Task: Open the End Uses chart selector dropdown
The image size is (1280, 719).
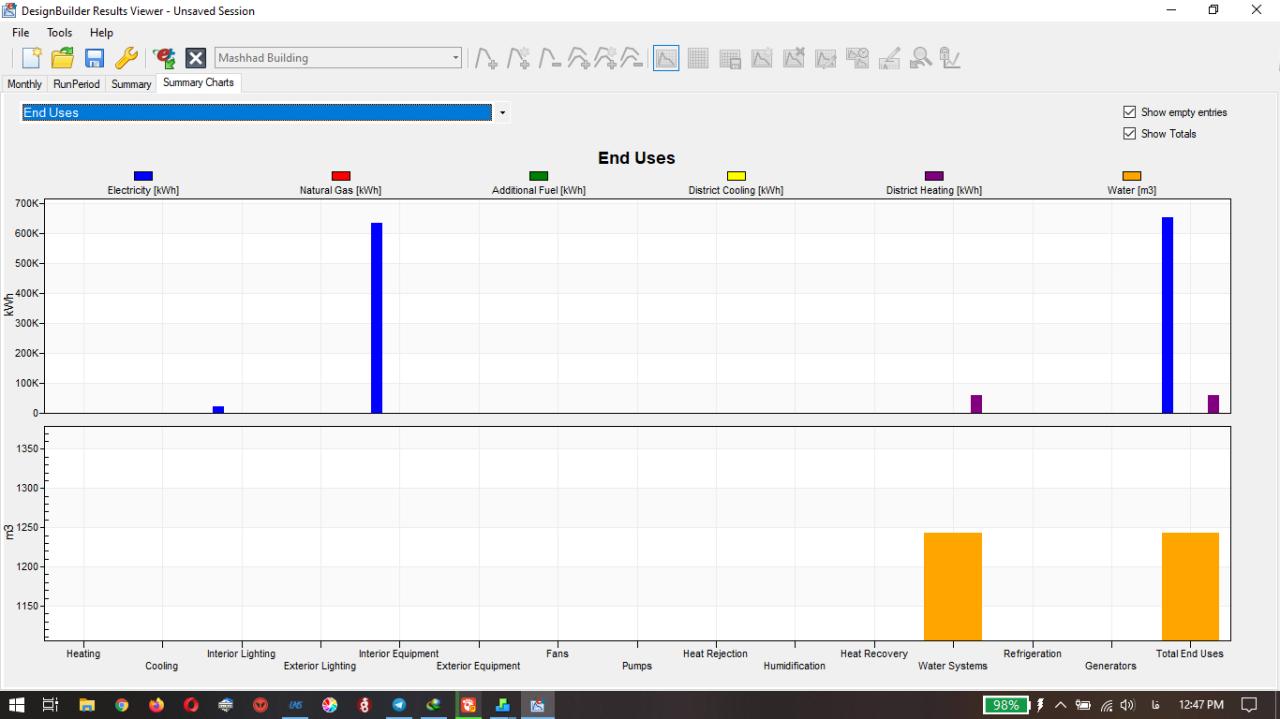Action: (x=502, y=113)
